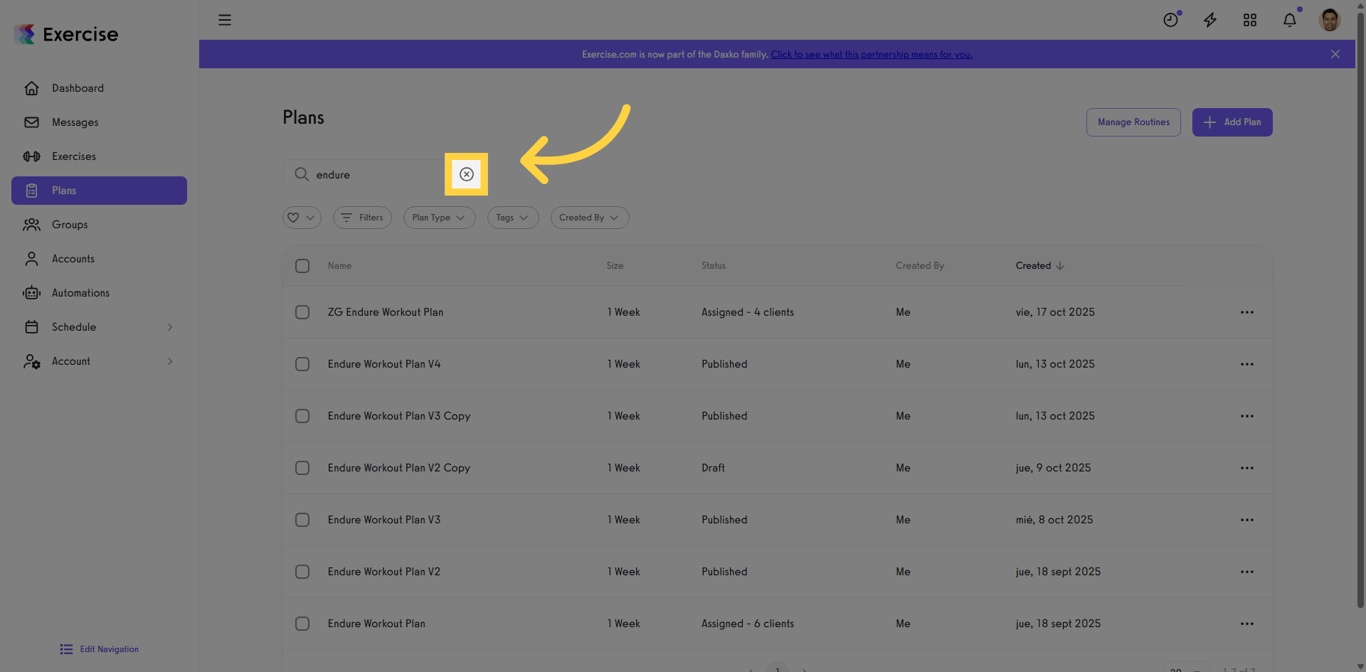Dismiss the Daxko announcement banner

point(1335,54)
